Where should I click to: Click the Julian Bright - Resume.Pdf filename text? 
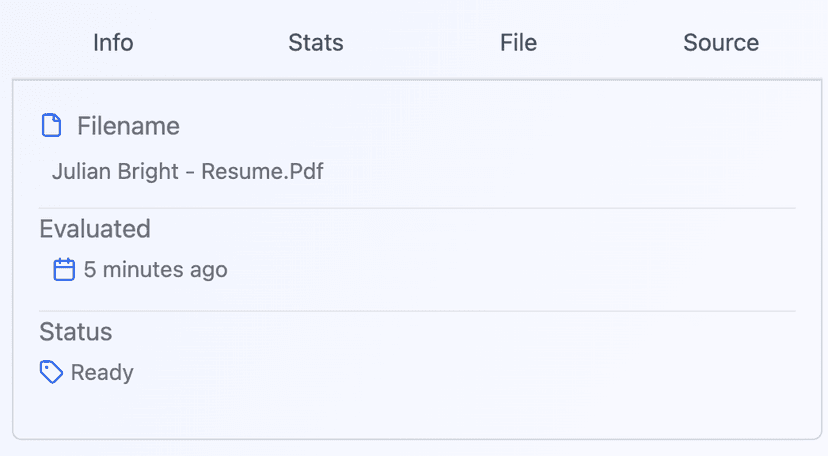(x=187, y=171)
